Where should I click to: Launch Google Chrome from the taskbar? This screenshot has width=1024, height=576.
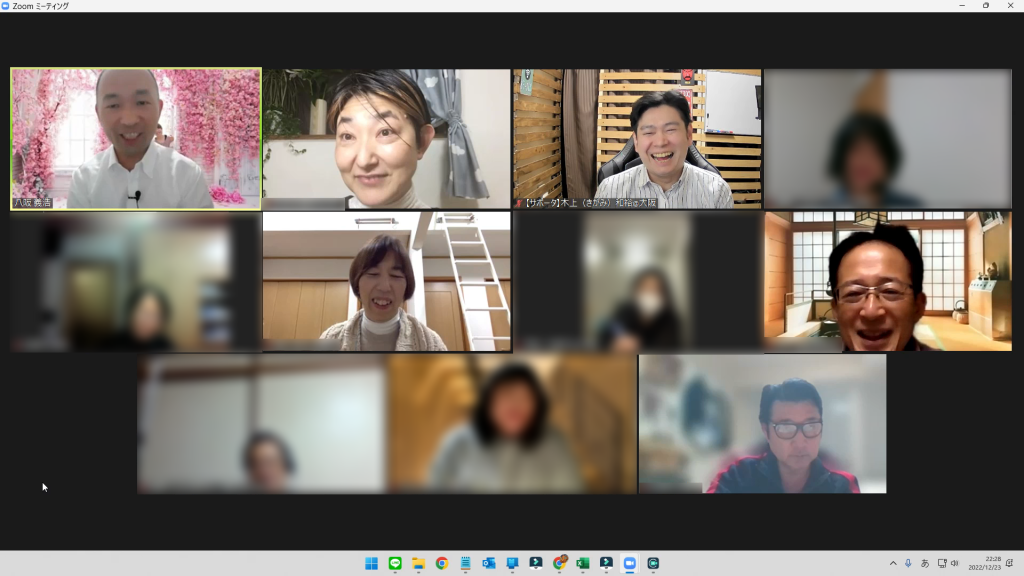(442, 563)
